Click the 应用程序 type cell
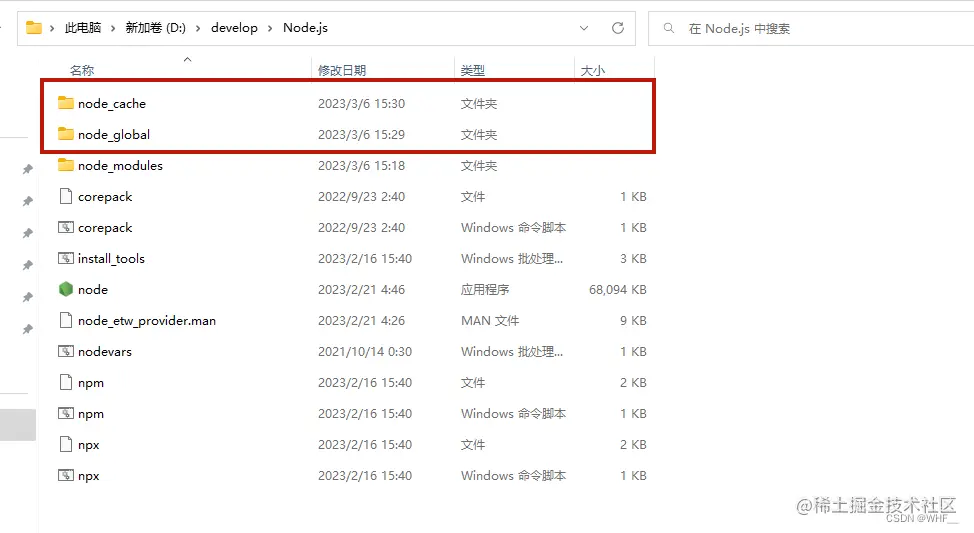 (485, 289)
